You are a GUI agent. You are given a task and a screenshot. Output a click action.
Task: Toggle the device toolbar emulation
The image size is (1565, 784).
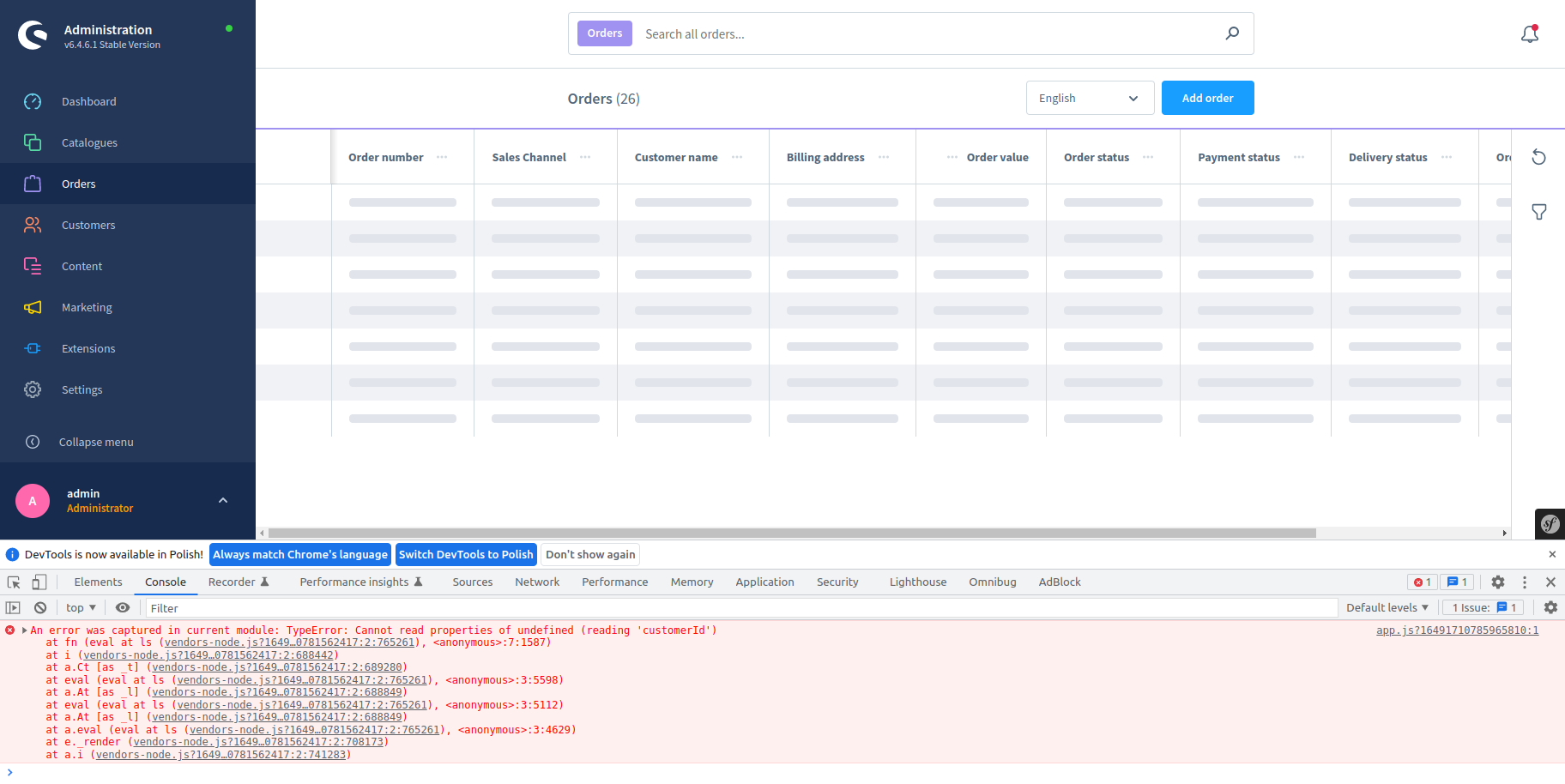click(x=39, y=582)
